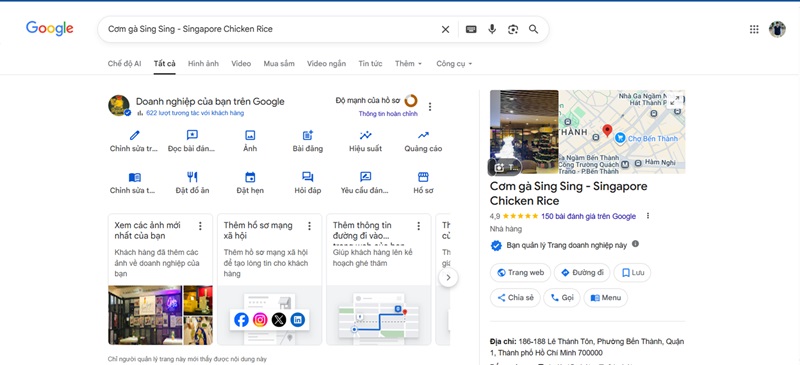Show info about managing this business profile
The height and width of the screenshot is (365, 800).
click(635, 244)
